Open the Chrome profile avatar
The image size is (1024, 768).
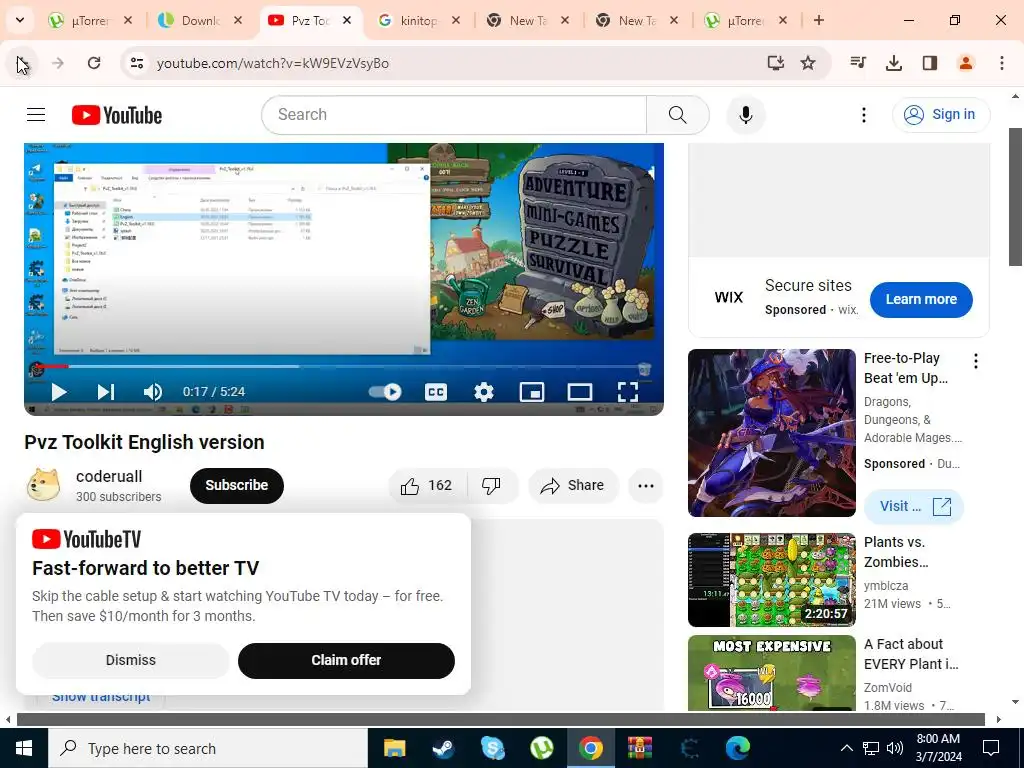966,63
